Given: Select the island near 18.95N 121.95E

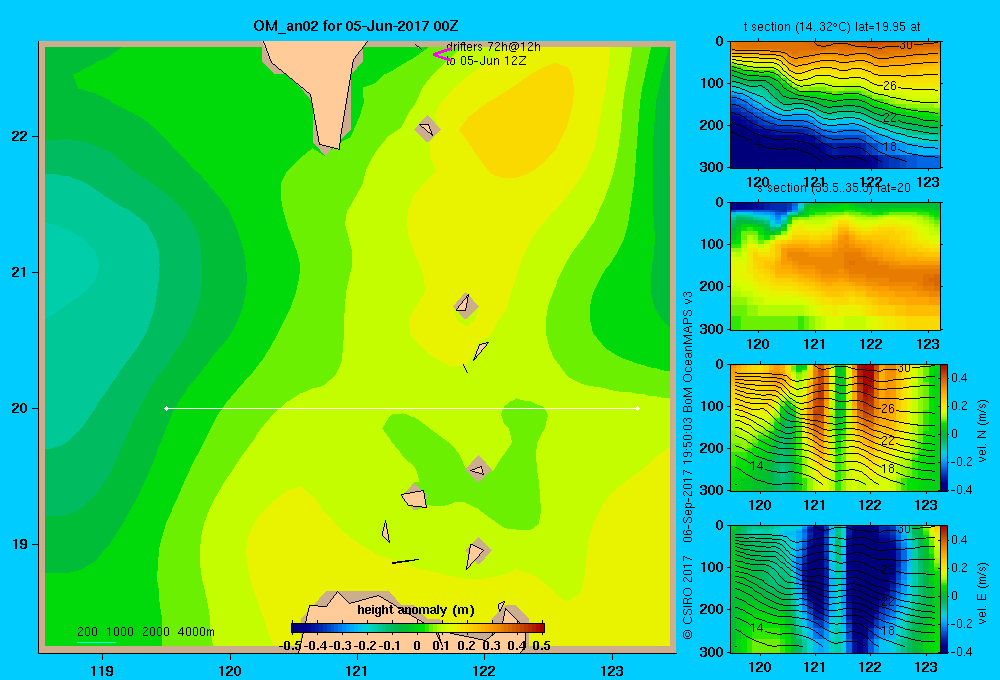Looking at the screenshot, I should pyautogui.click(x=477, y=553).
